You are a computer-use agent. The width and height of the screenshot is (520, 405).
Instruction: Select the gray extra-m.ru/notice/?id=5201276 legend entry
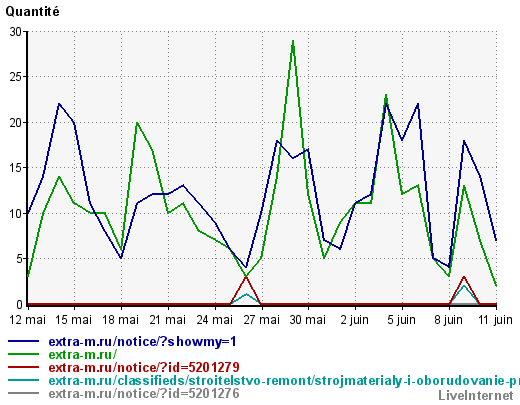[x=144, y=393]
